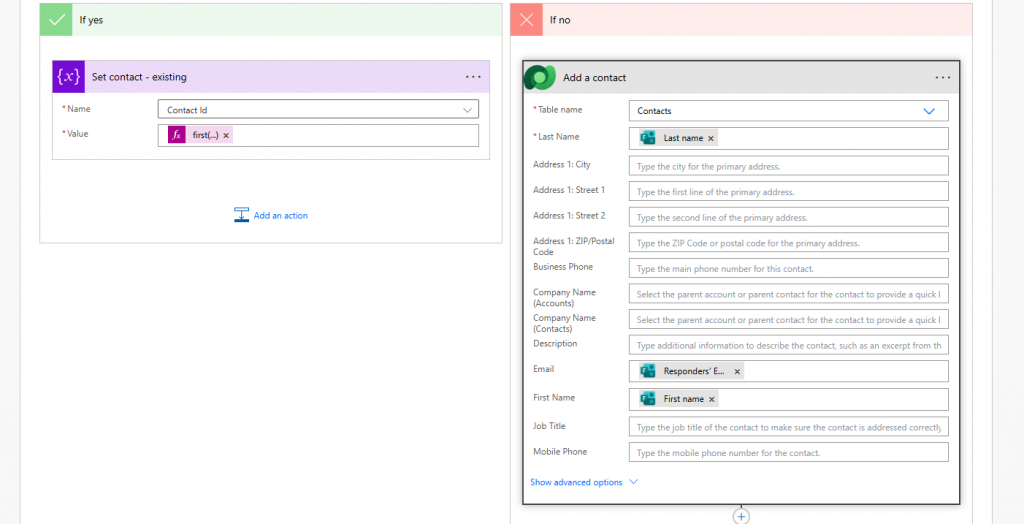Screen dimensions: 1024x524
Task: Remove the Responders' Email token
Action: (x=738, y=371)
